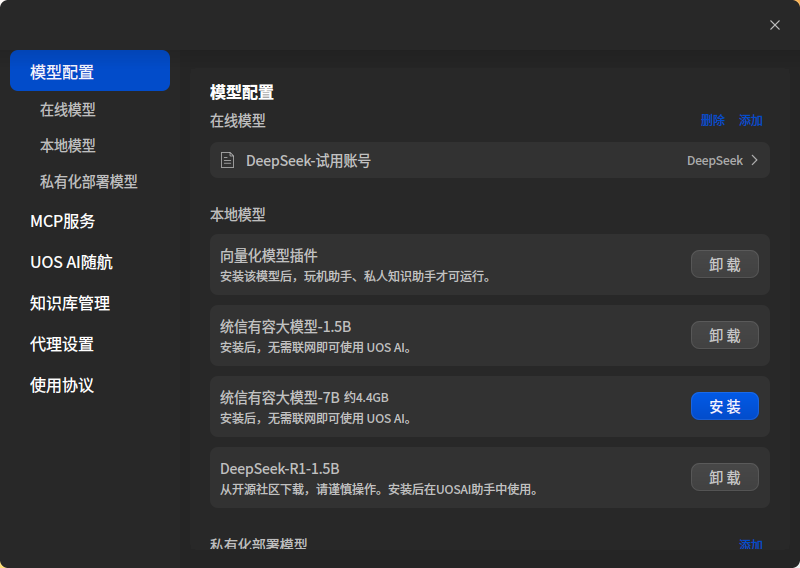This screenshot has width=800, height=568.
Task: Click the 删除 link for online models
Action: click(x=712, y=120)
